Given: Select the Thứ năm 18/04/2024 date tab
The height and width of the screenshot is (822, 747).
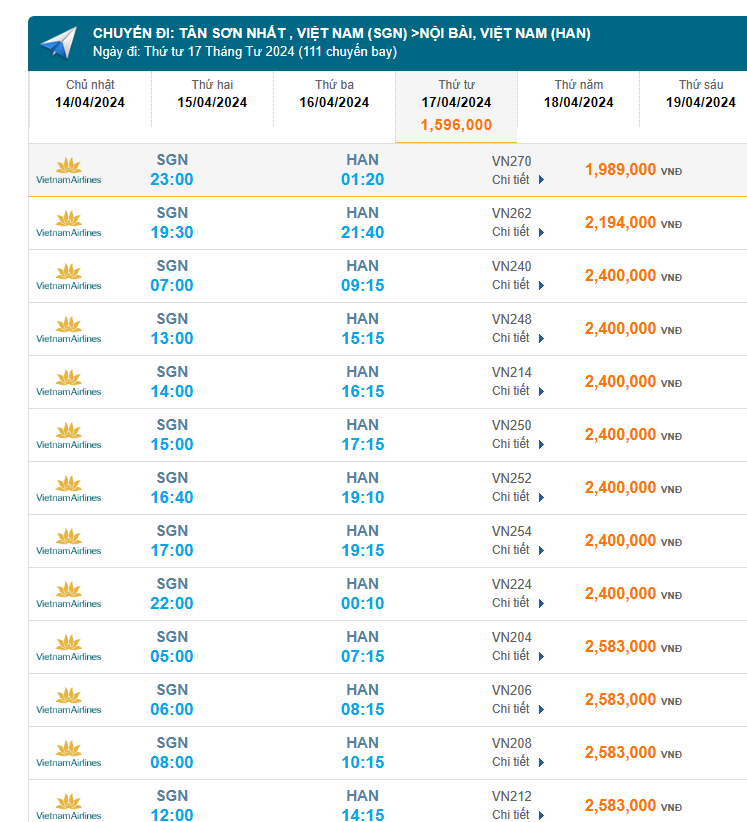Looking at the screenshot, I should click(x=579, y=94).
